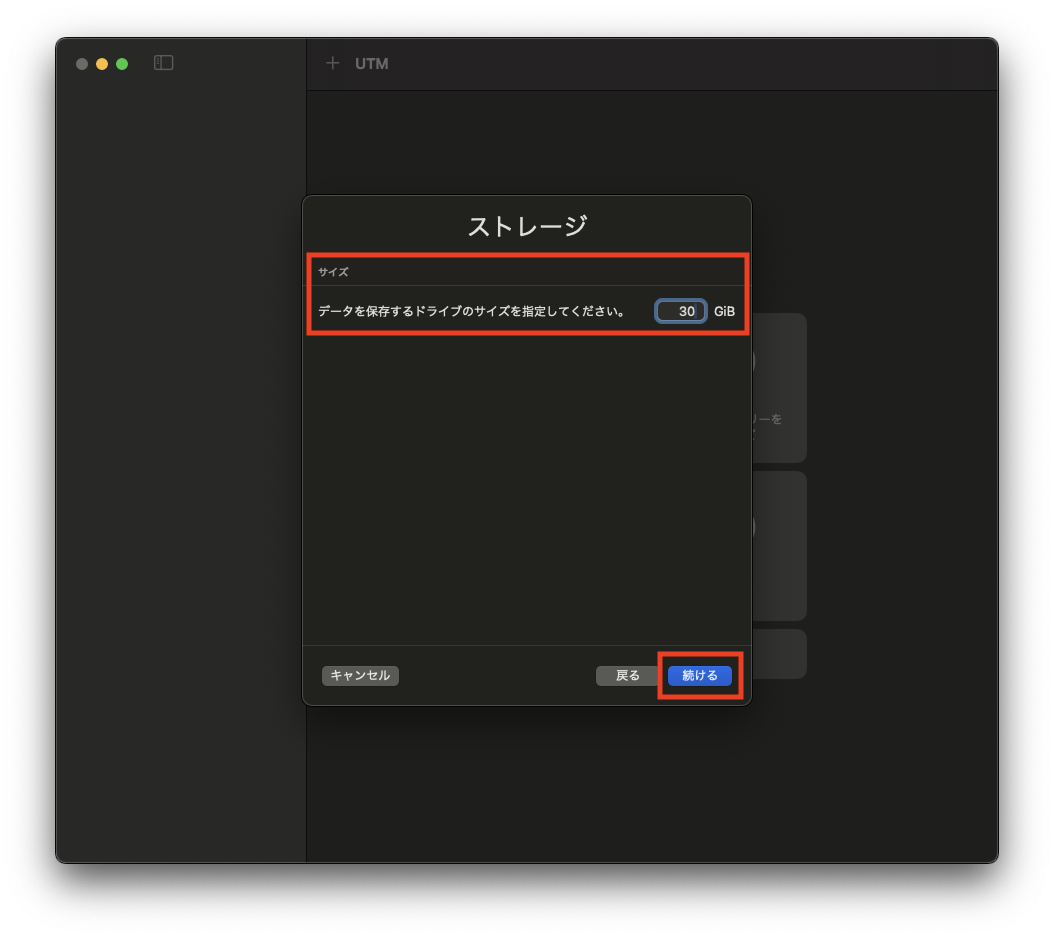
Task: Click the middle card behind the dialog
Action: click(778, 546)
